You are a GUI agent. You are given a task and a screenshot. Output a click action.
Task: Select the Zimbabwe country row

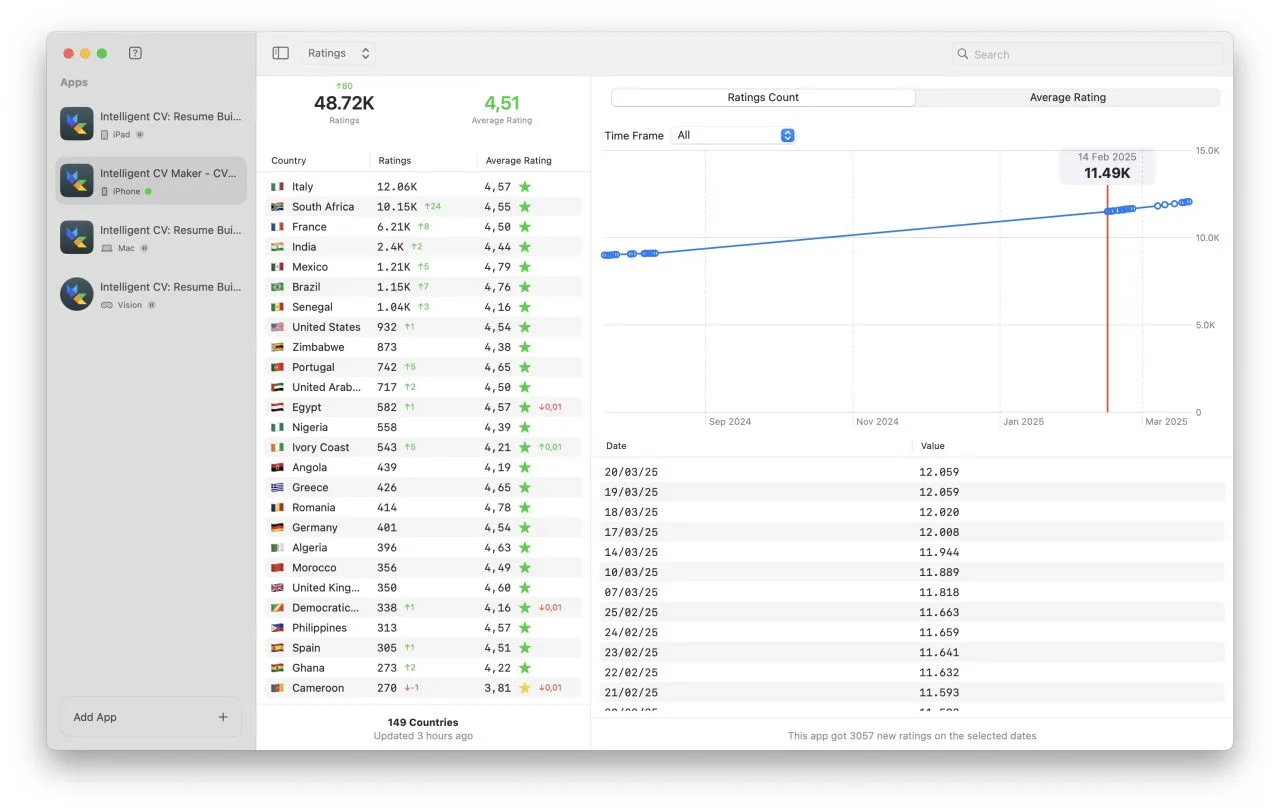(424, 347)
